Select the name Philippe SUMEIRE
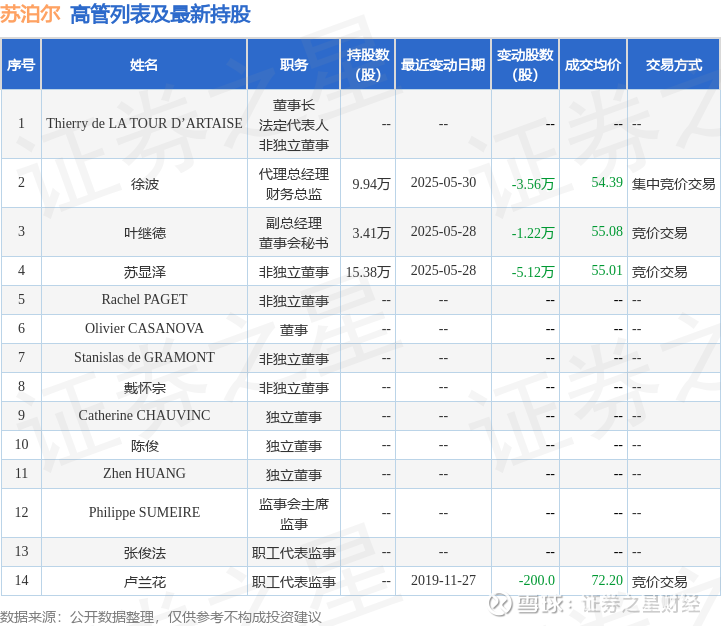Screen dimensions: 721x626 144,513
